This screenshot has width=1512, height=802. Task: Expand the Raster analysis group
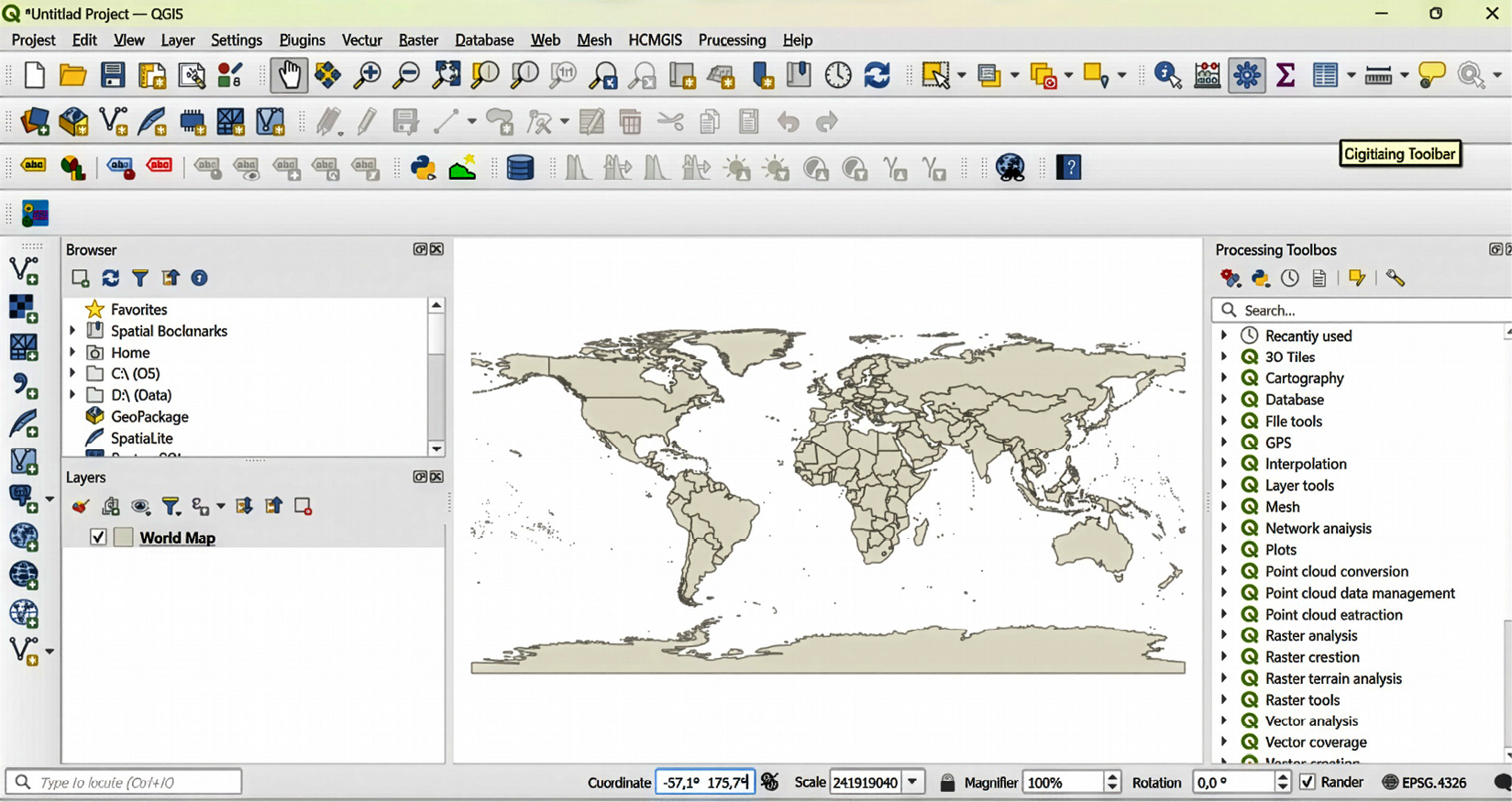(x=1224, y=635)
